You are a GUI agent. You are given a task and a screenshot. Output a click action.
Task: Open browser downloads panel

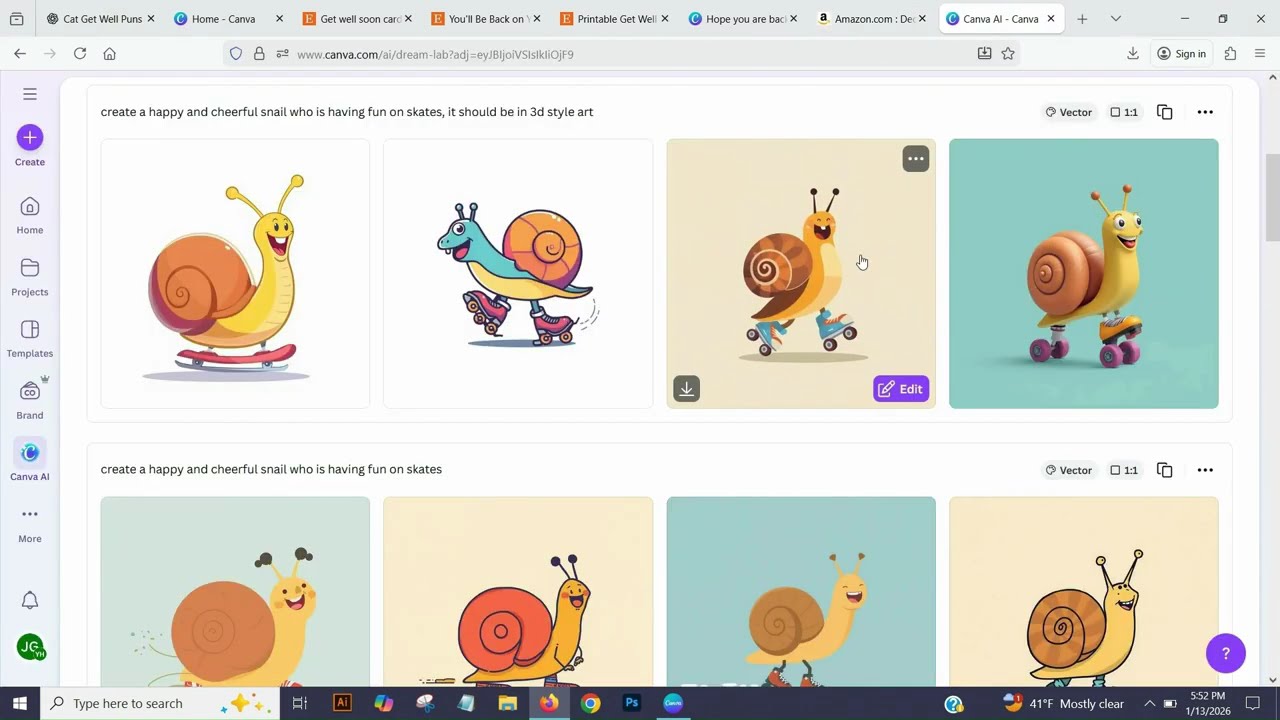click(x=1133, y=54)
